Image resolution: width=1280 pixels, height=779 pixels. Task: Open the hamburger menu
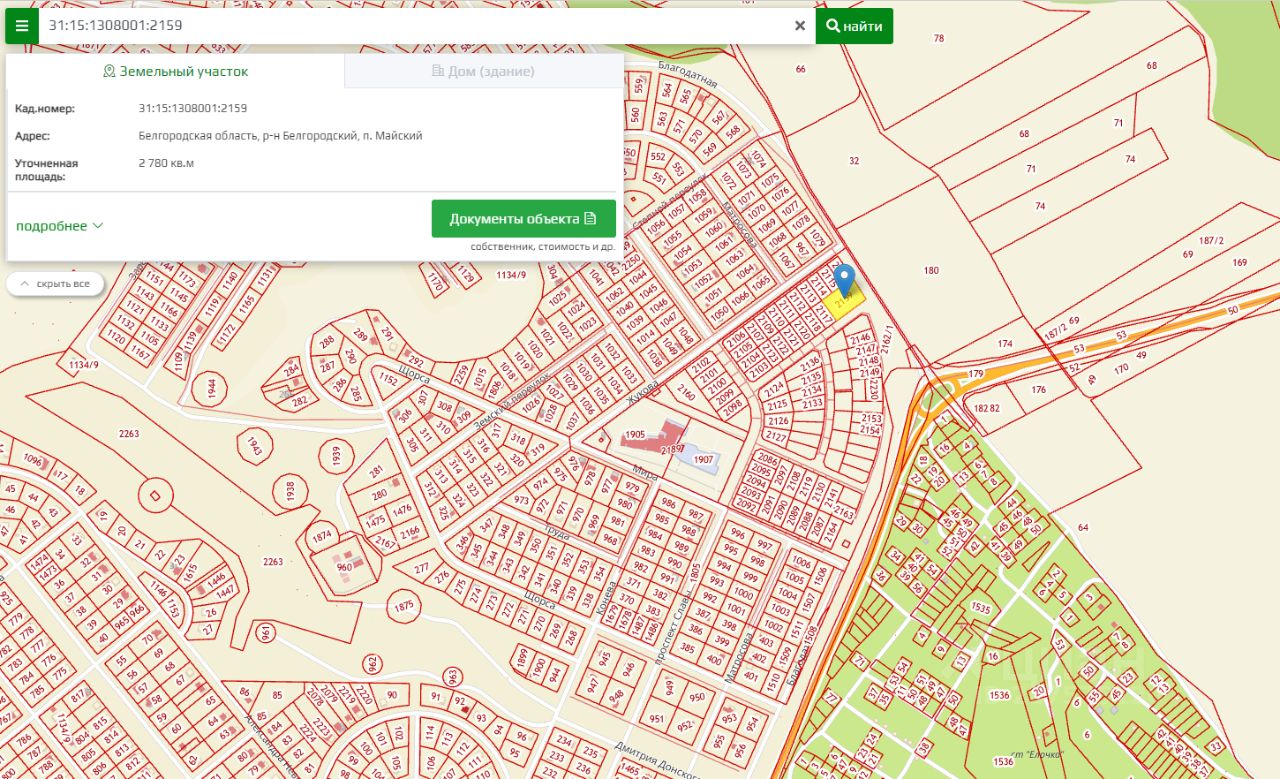(22, 26)
